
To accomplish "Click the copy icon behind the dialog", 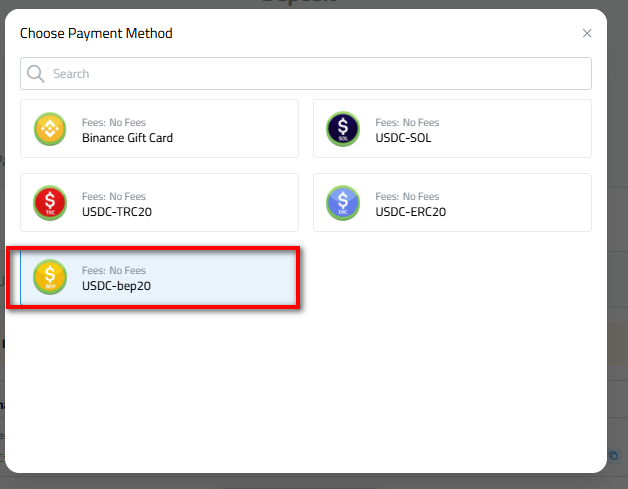I will [x=613, y=455].
